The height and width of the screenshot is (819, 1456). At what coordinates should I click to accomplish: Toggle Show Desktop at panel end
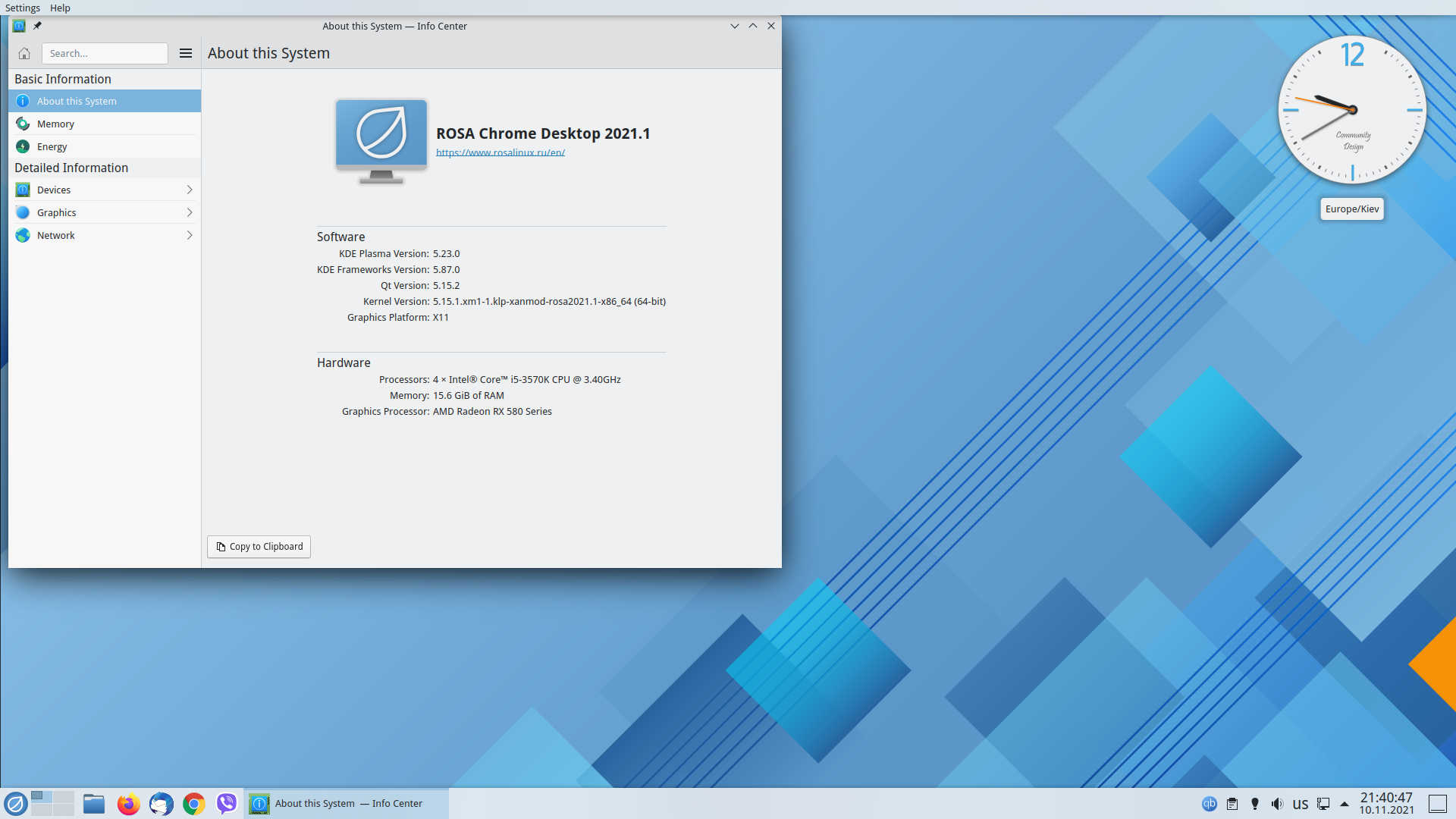(1438, 804)
